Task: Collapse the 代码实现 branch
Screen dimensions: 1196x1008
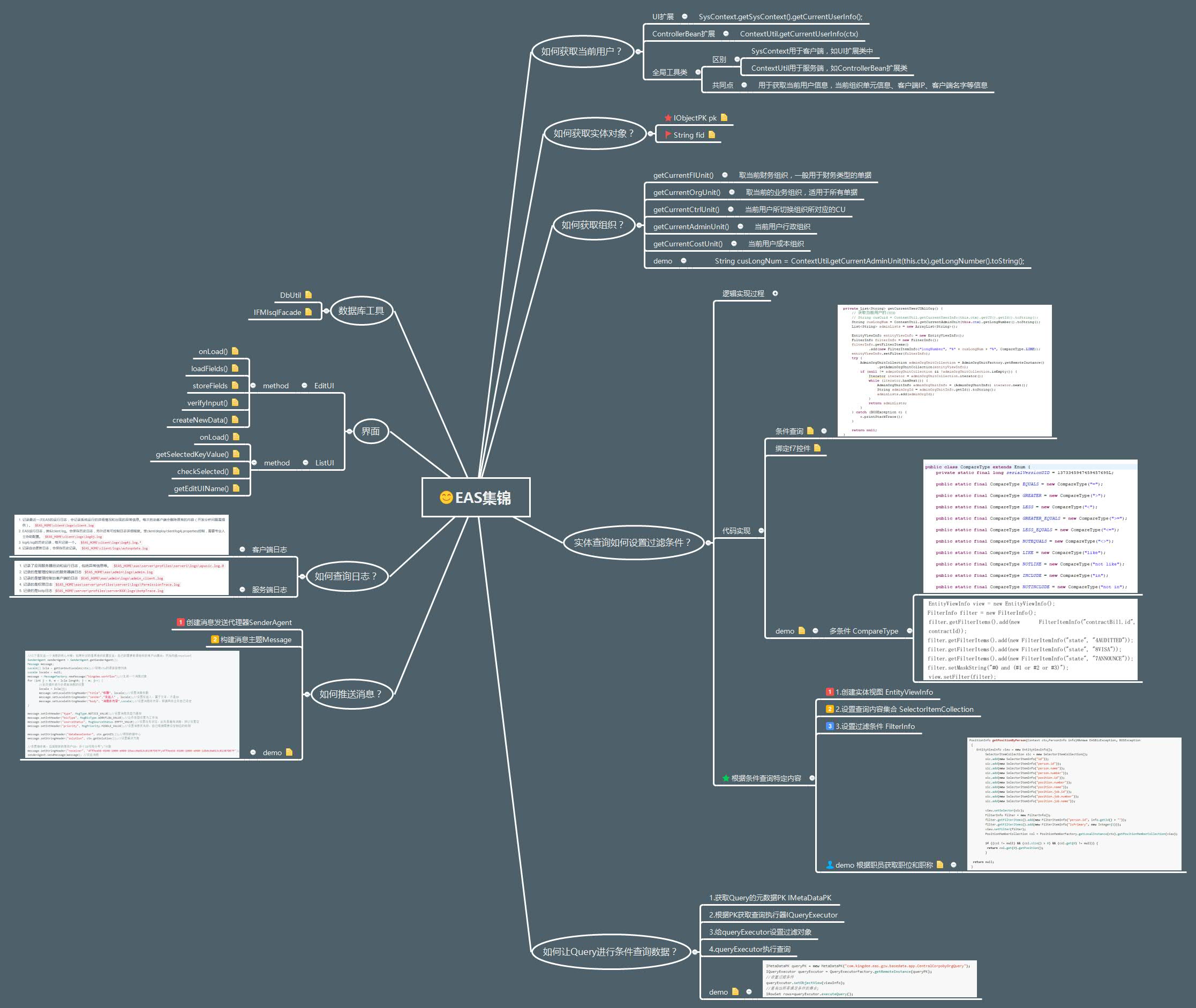Action: (761, 530)
